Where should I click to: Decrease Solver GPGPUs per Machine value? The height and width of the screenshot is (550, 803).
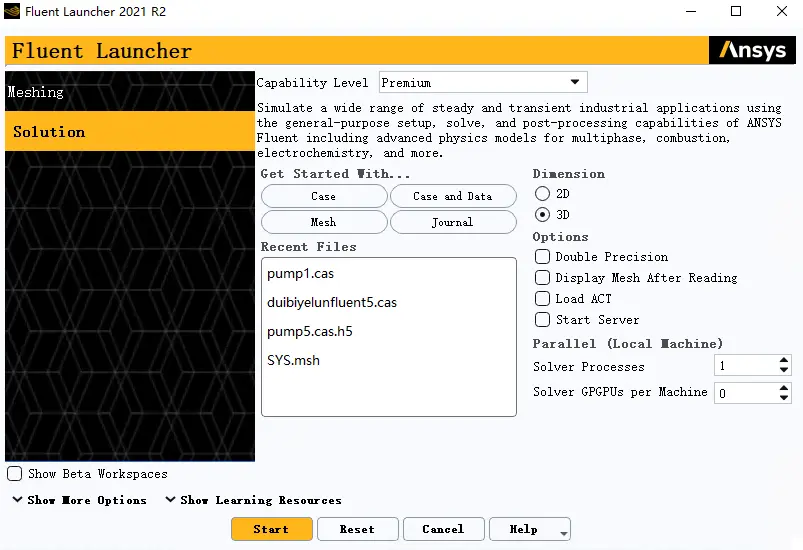pyautogui.click(x=784, y=397)
